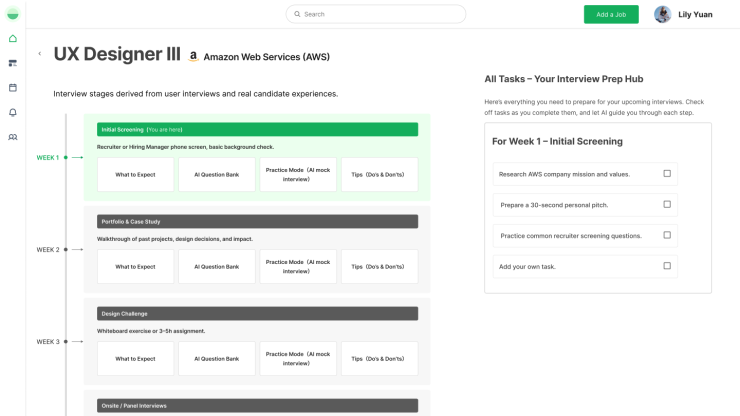Open the Home icon in sidebar

[x=13, y=39]
